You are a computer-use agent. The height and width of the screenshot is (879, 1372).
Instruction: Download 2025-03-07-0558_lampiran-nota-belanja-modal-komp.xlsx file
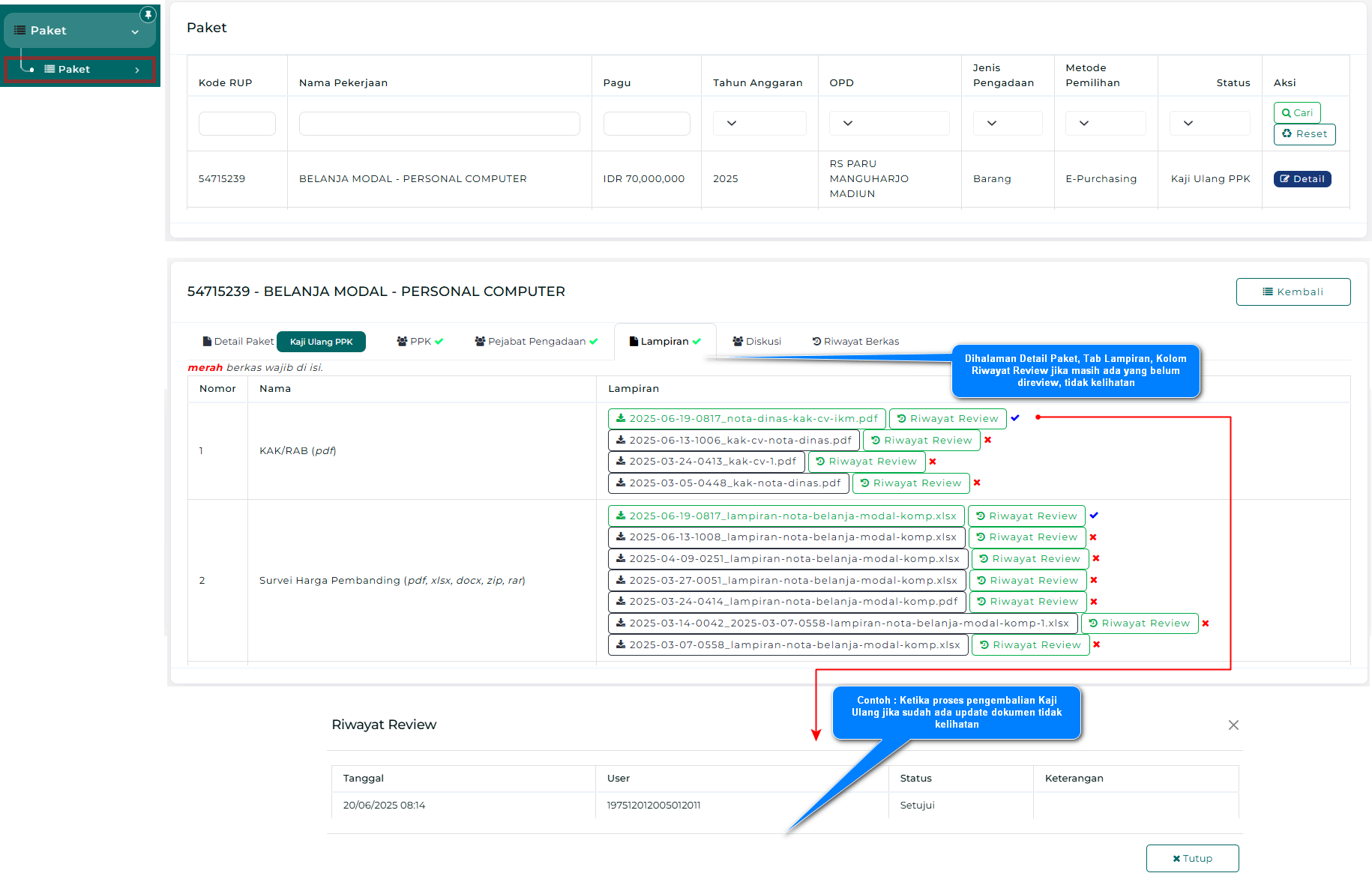[787, 645]
